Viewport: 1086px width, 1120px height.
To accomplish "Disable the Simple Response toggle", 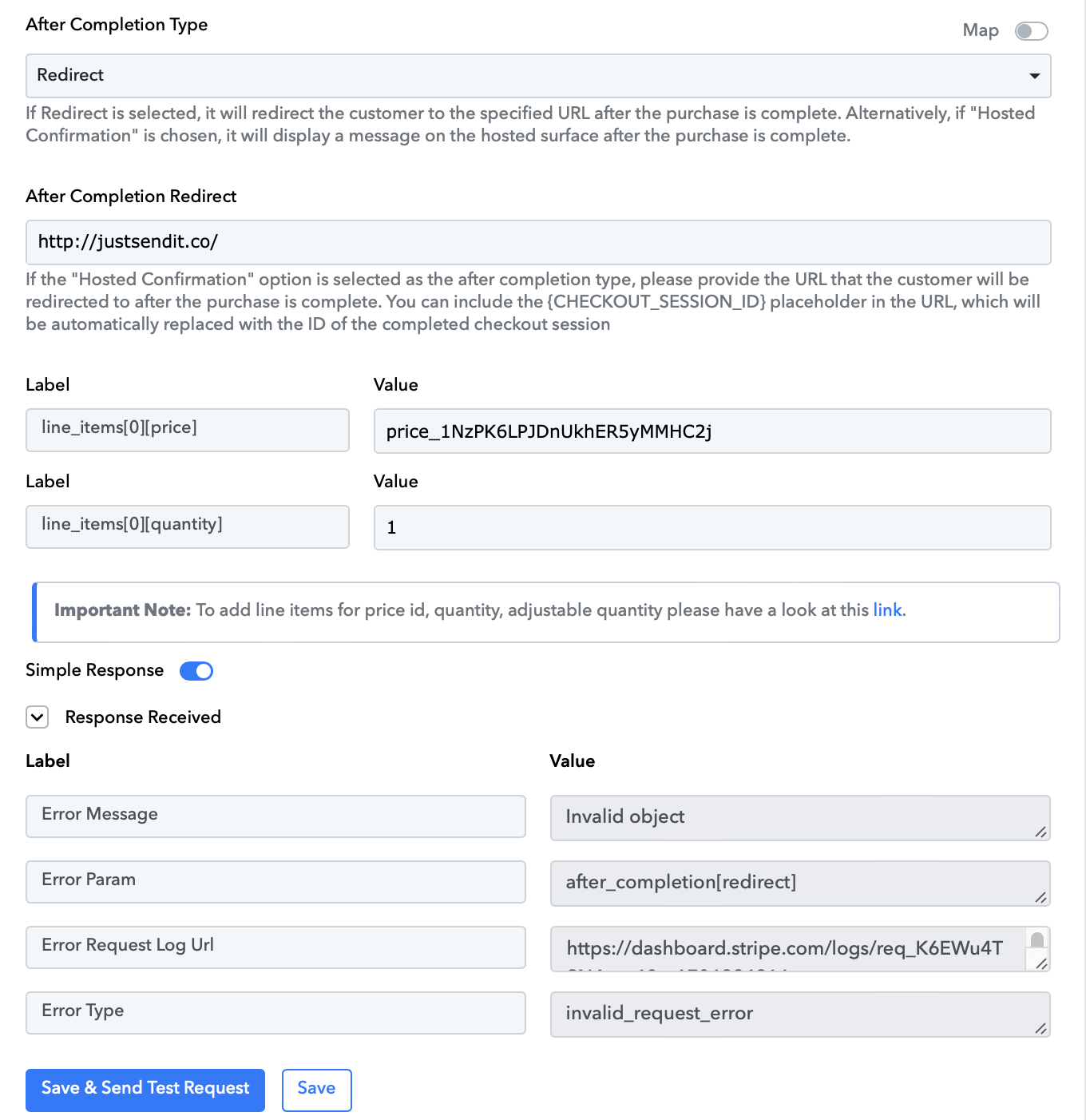I will point(196,671).
